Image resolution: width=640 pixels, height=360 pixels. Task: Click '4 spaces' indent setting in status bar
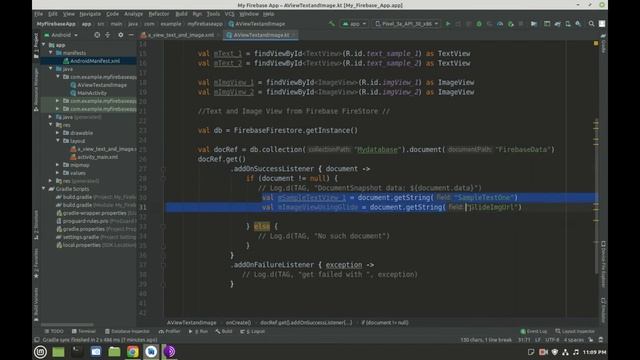pos(573,340)
